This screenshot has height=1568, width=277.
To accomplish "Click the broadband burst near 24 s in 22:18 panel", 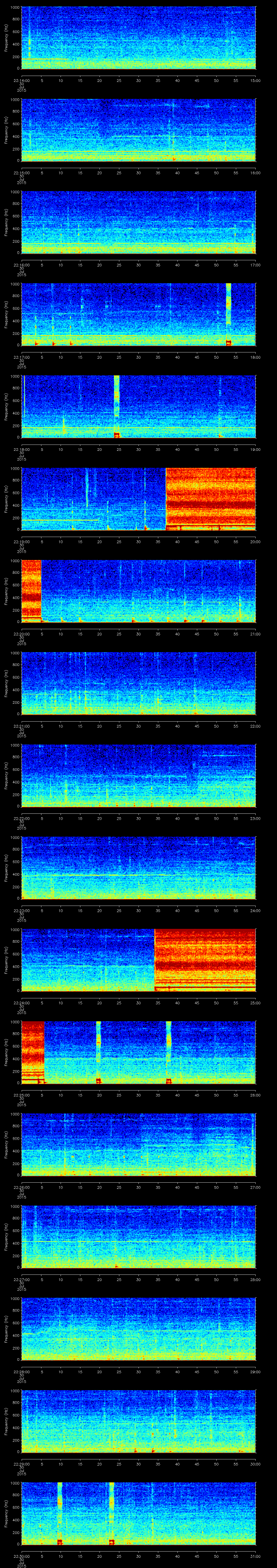I will [x=117, y=407].
